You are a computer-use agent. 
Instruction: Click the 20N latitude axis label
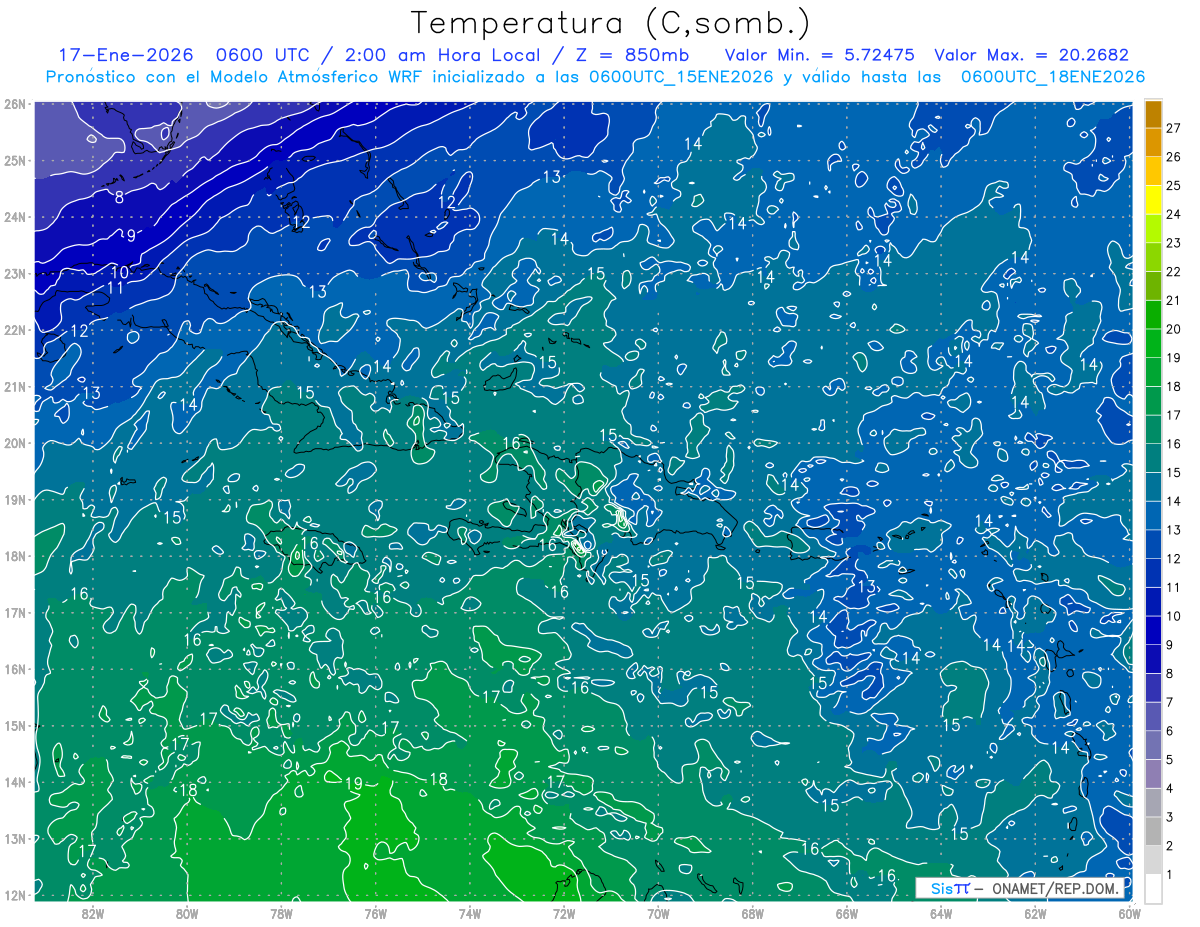point(14,443)
